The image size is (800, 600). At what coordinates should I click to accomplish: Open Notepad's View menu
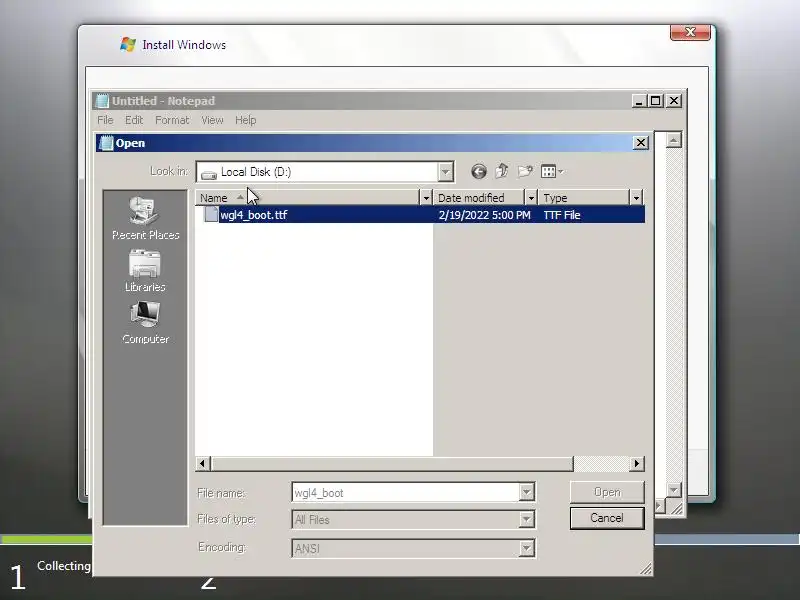212,120
